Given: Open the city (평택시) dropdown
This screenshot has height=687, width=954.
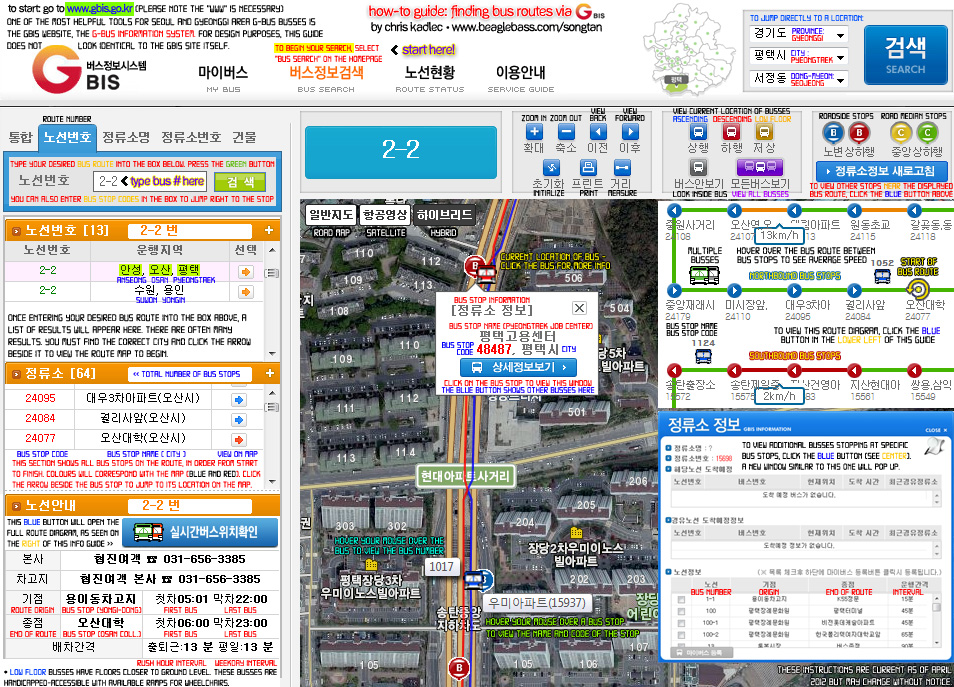Looking at the screenshot, I should pyautogui.click(x=838, y=56).
